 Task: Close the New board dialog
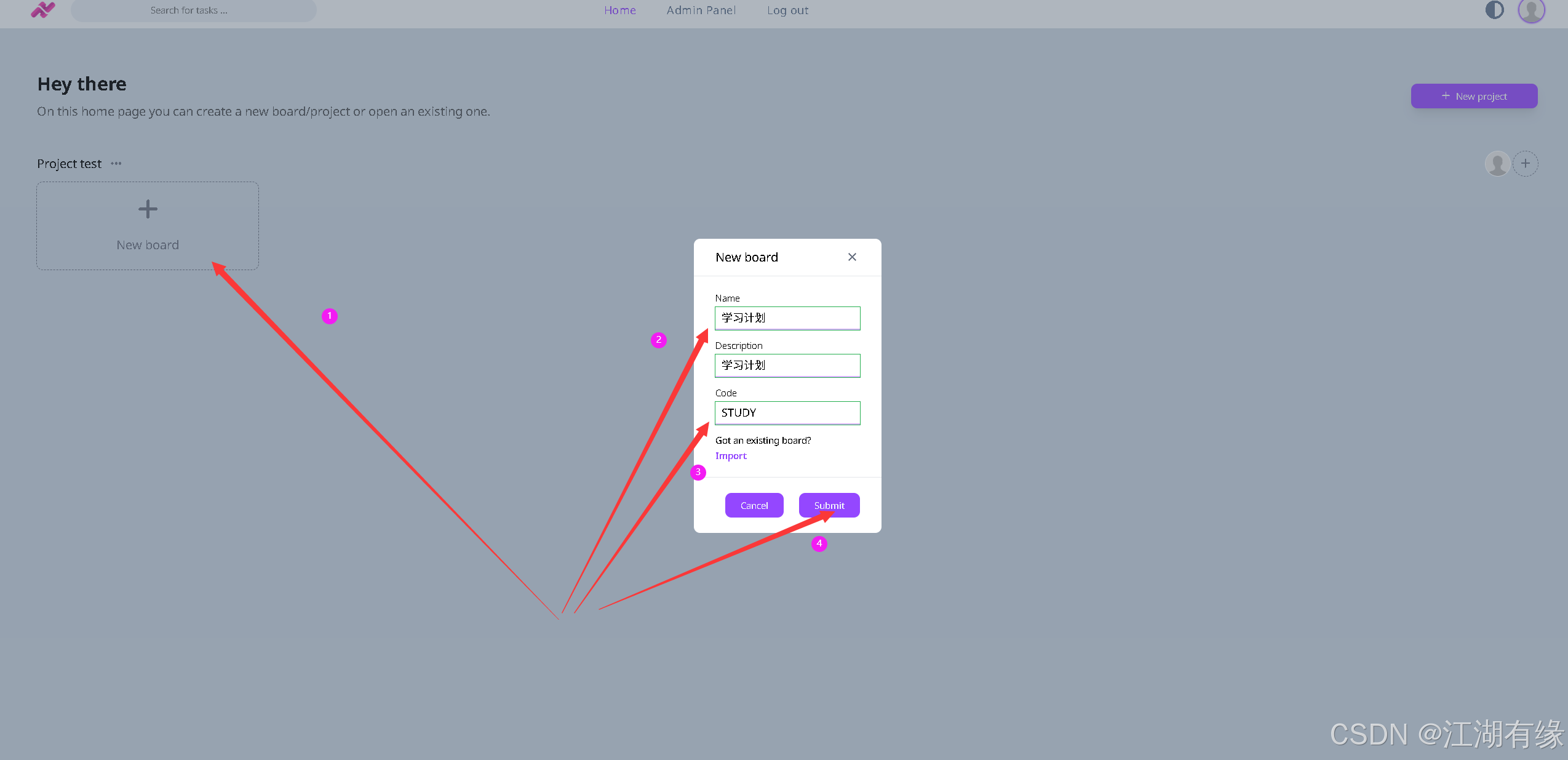(x=852, y=257)
